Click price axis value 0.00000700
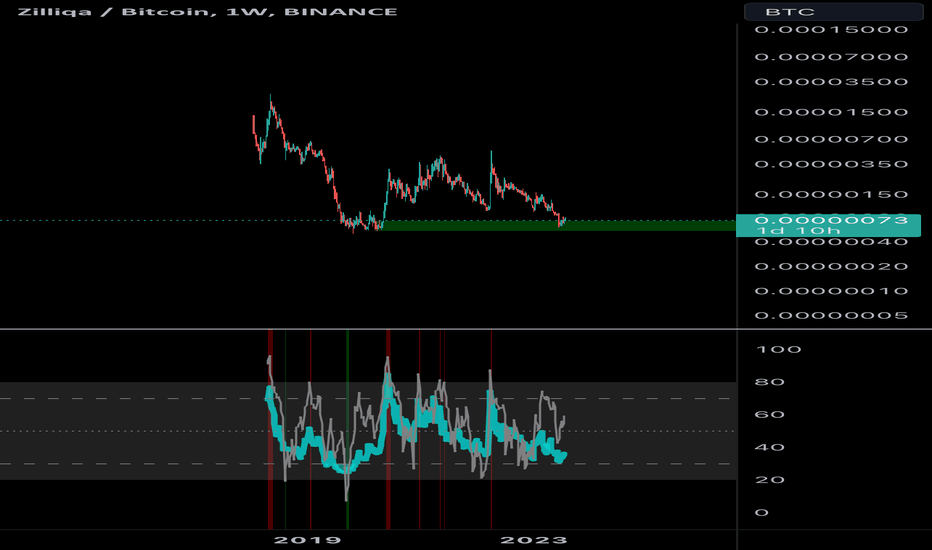 (x=831, y=140)
